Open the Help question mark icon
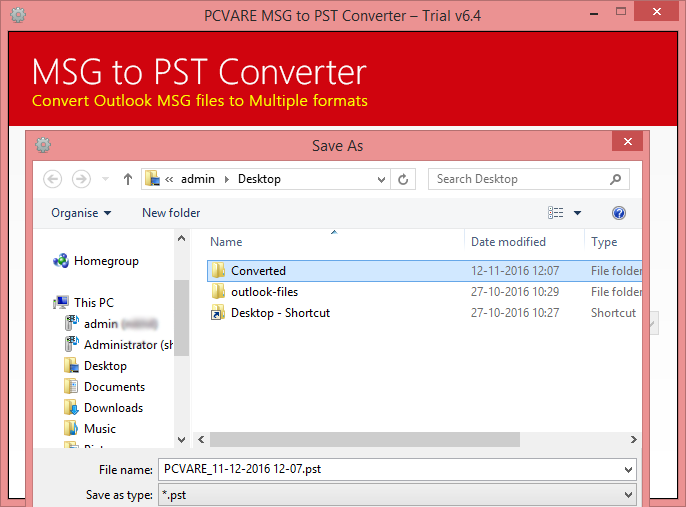 [619, 213]
